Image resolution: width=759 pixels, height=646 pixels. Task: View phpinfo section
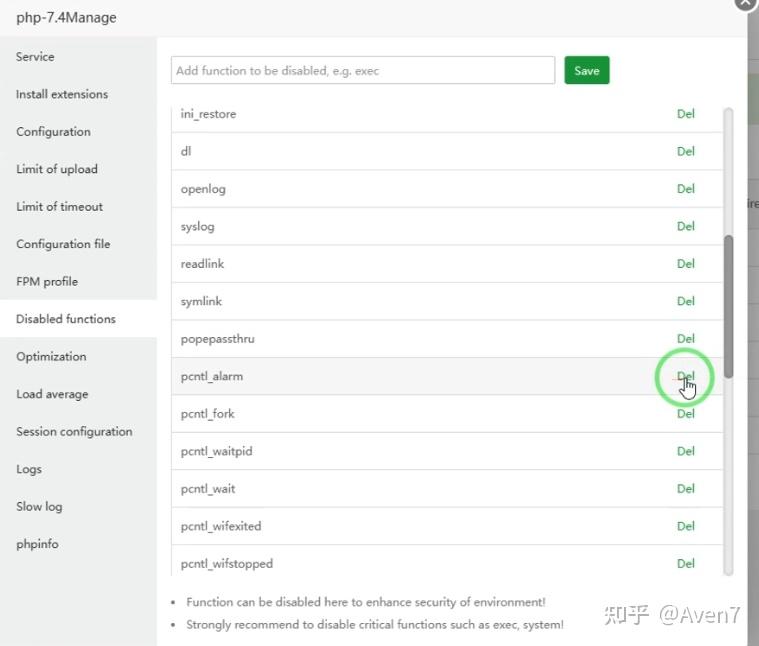click(37, 544)
